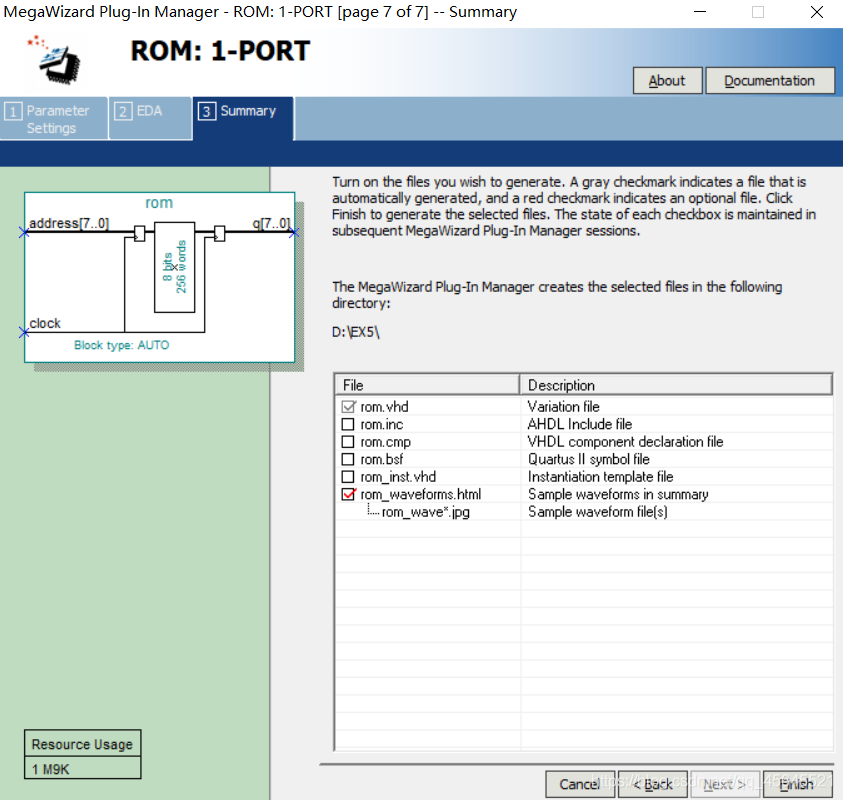Image resolution: width=843 pixels, height=800 pixels.
Task: Enable the rom.inc checkbox
Action: tap(348, 424)
